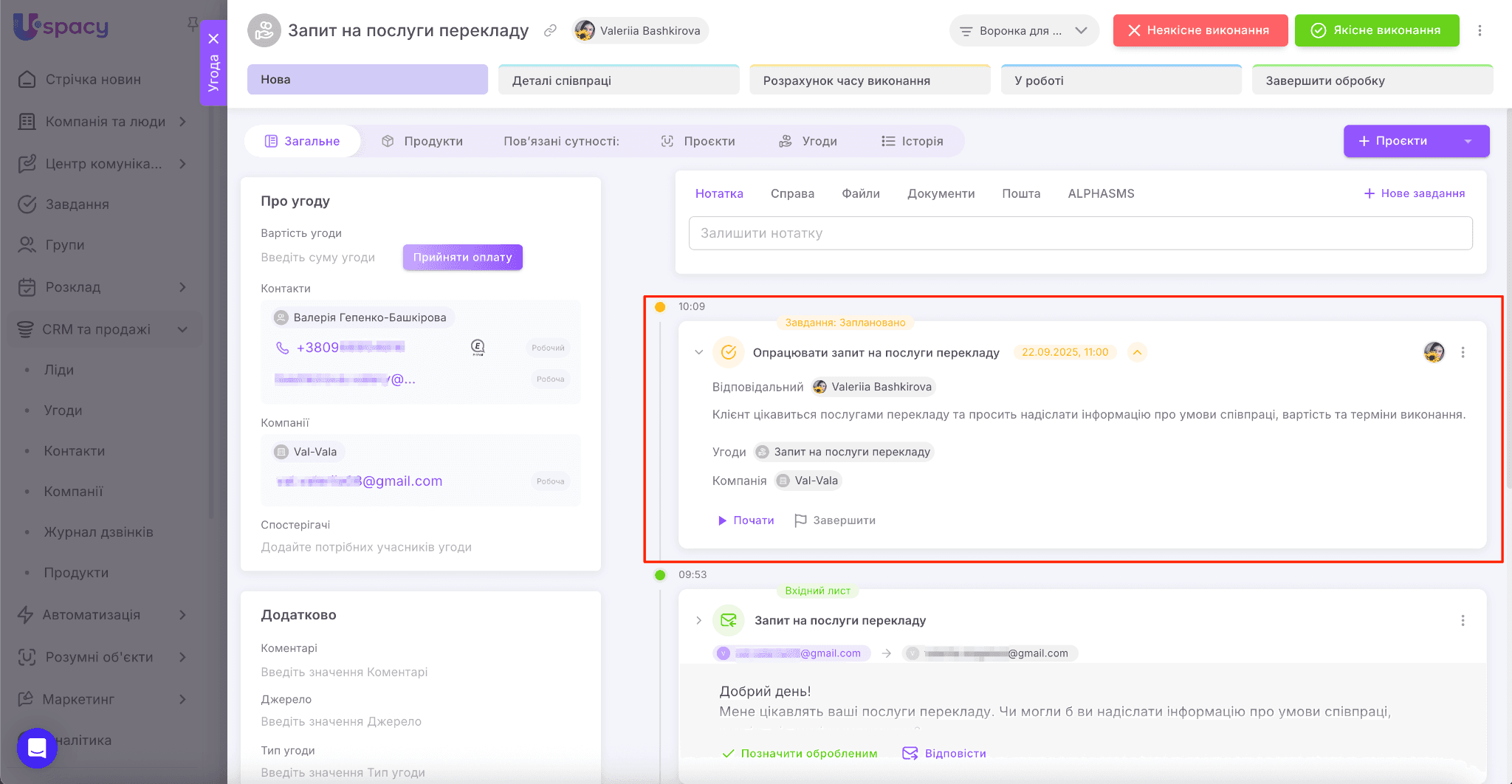The image size is (1512, 784).
Task: Open the task's three-dot options menu
Action: pyautogui.click(x=1463, y=353)
